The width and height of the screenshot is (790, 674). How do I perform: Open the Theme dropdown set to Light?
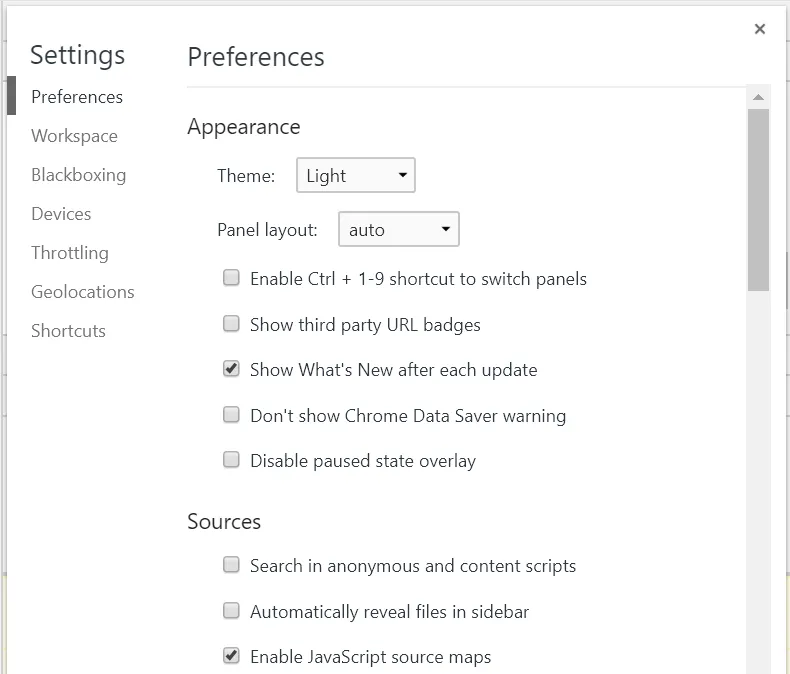click(355, 176)
